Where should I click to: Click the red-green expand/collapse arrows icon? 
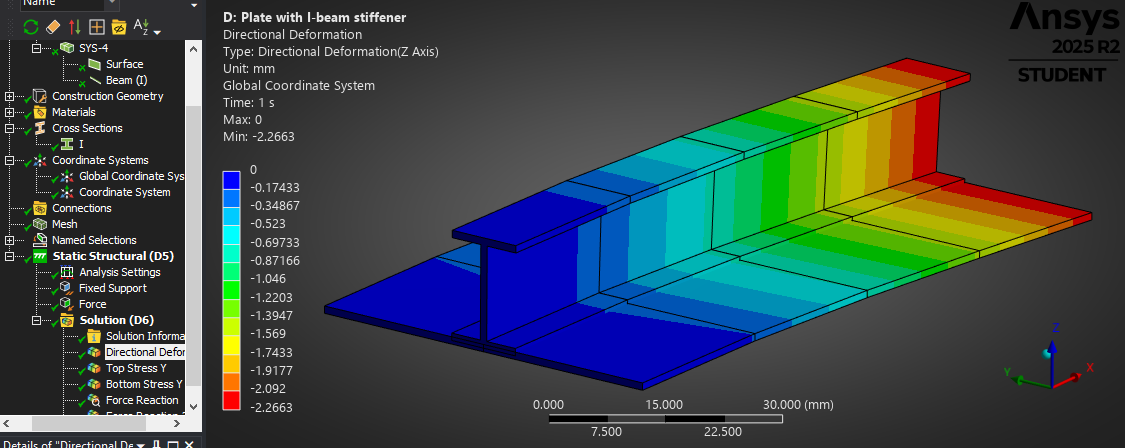pyautogui.click(x=75, y=27)
